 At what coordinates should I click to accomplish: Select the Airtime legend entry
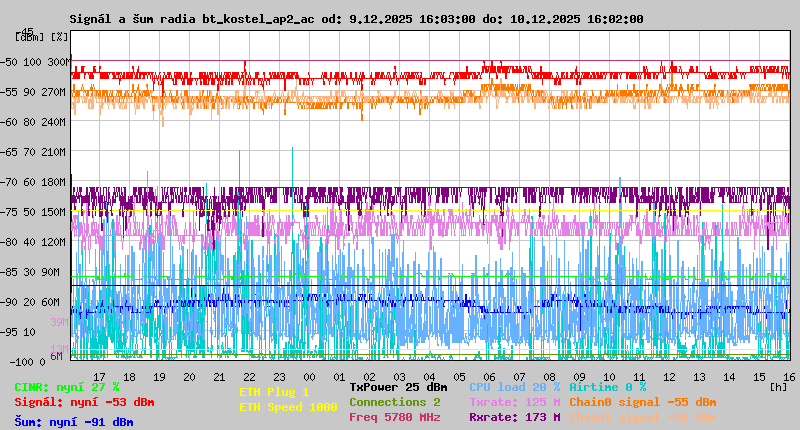click(607, 387)
